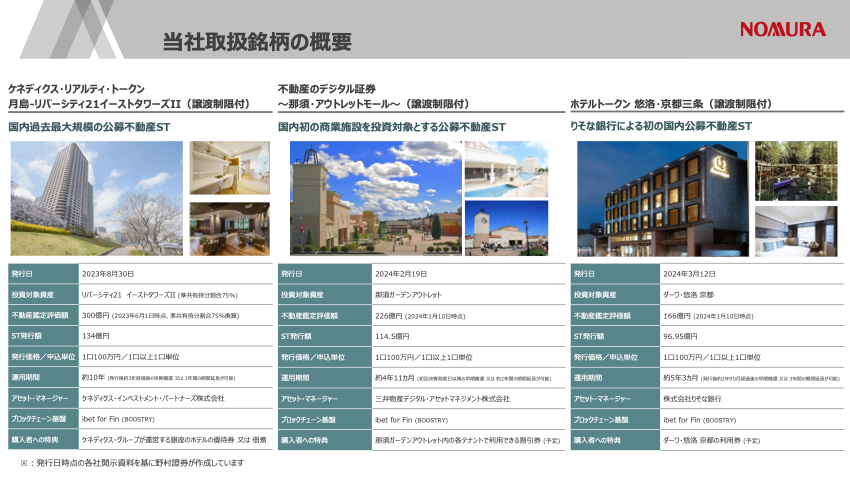This screenshot has height=478, width=850.
Task: Select subtitle 国内過去最大規模の公募不動産ST
Action: [x=89, y=127]
